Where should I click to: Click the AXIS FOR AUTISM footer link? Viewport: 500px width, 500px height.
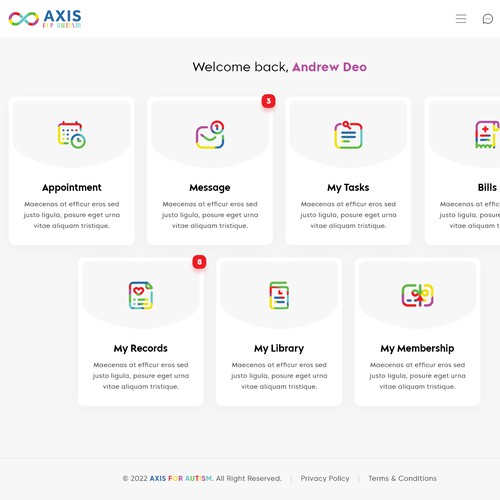pyautogui.click(x=181, y=478)
